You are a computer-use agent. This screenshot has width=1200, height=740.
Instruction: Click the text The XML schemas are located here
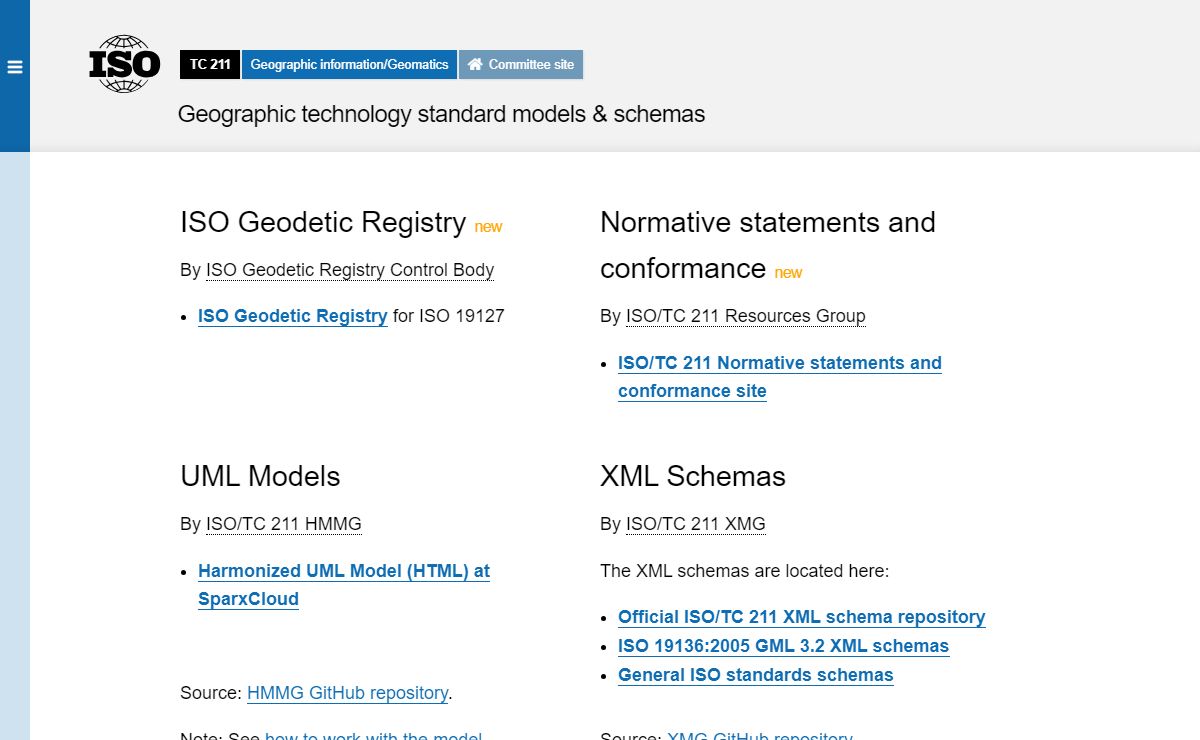[x=745, y=571]
